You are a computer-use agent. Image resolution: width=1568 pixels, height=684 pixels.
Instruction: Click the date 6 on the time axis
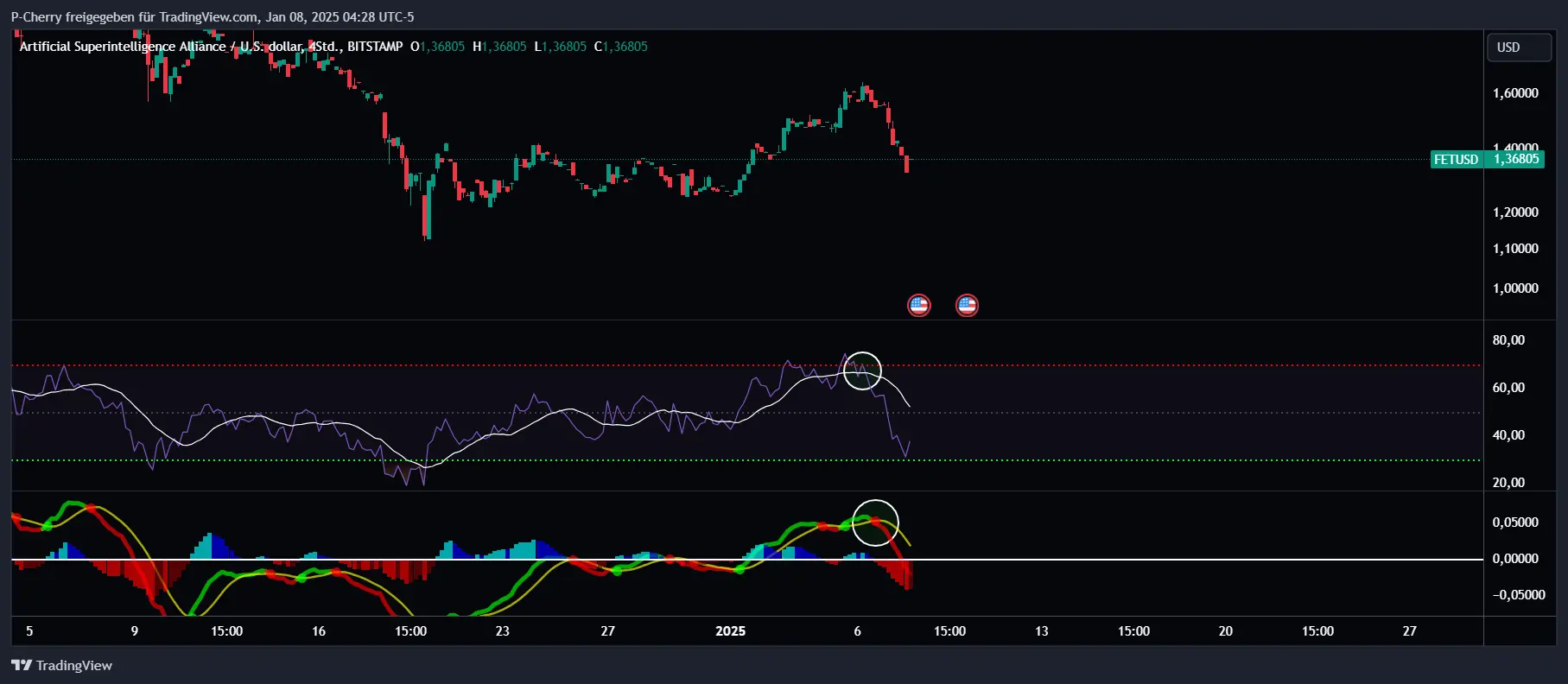(857, 631)
